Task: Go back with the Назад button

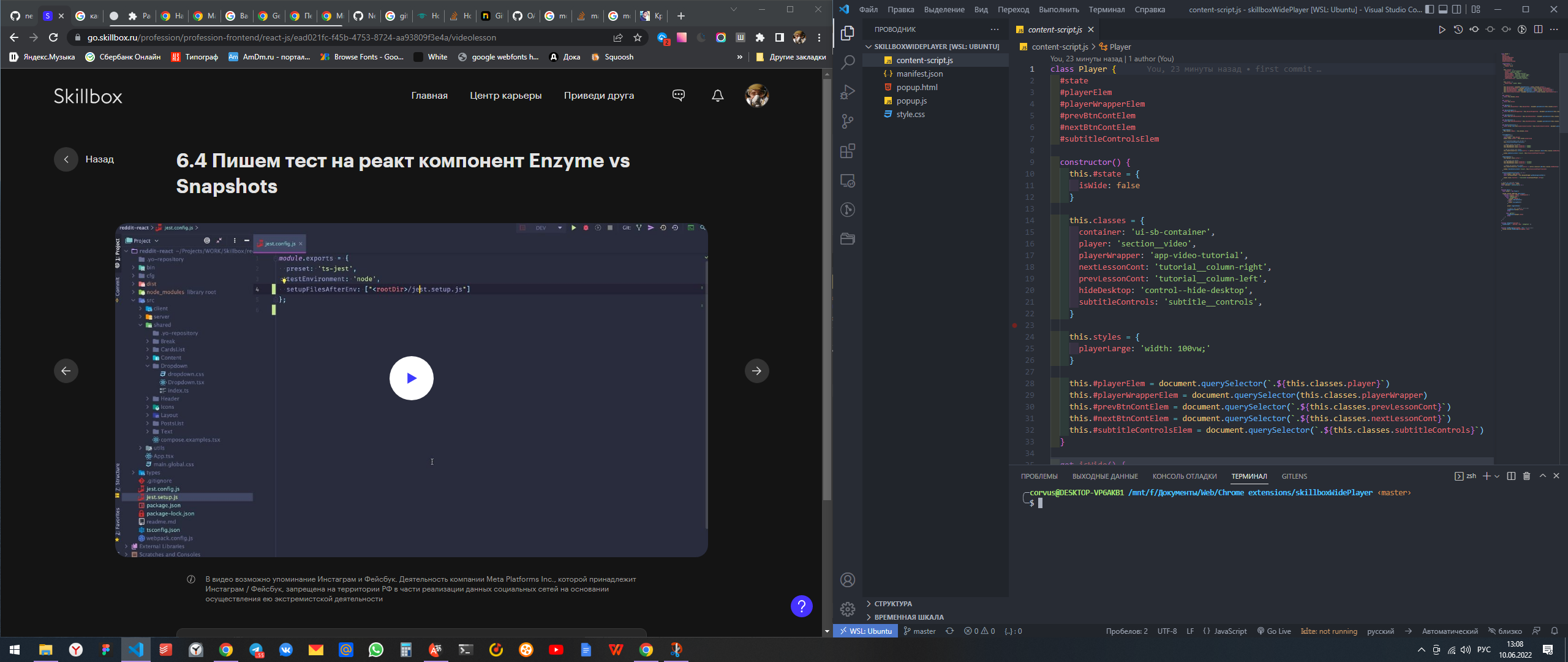Action: point(85,159)
